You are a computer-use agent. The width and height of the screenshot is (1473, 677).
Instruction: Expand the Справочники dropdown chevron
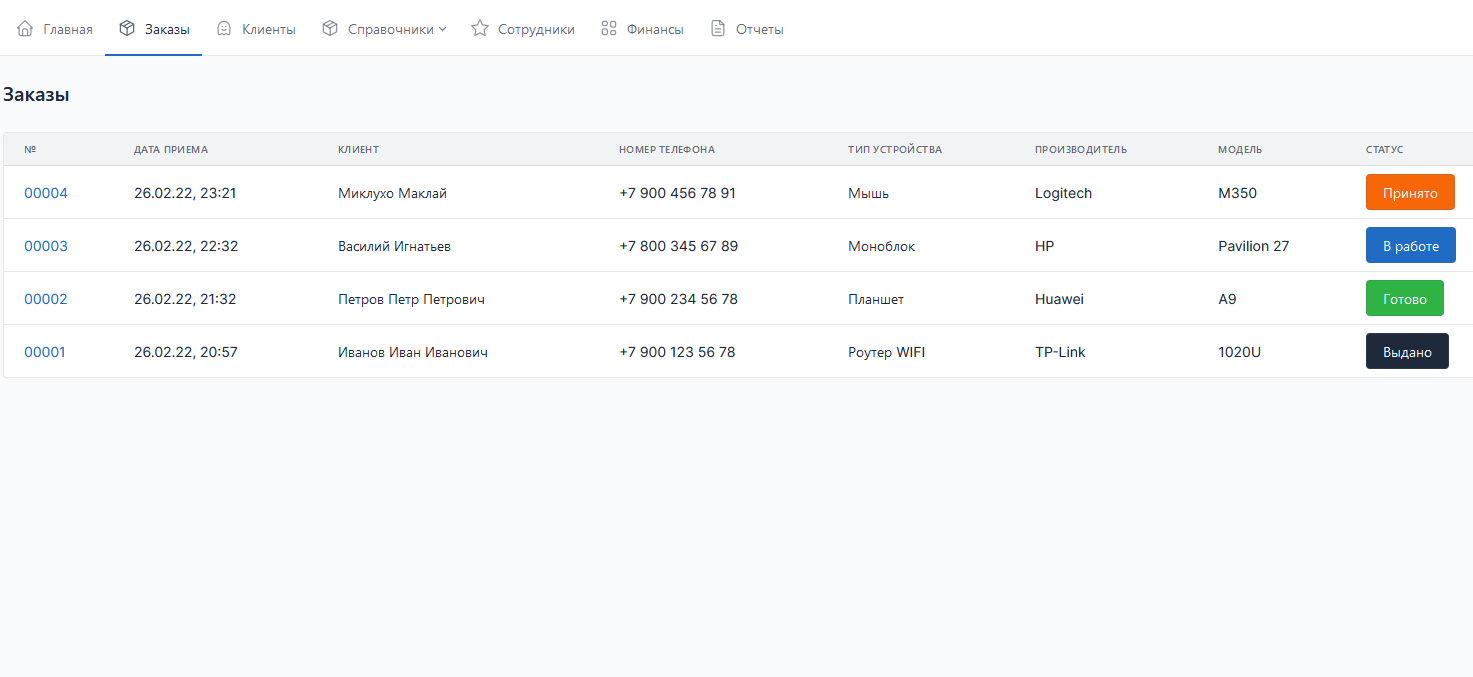click(442, 29)
